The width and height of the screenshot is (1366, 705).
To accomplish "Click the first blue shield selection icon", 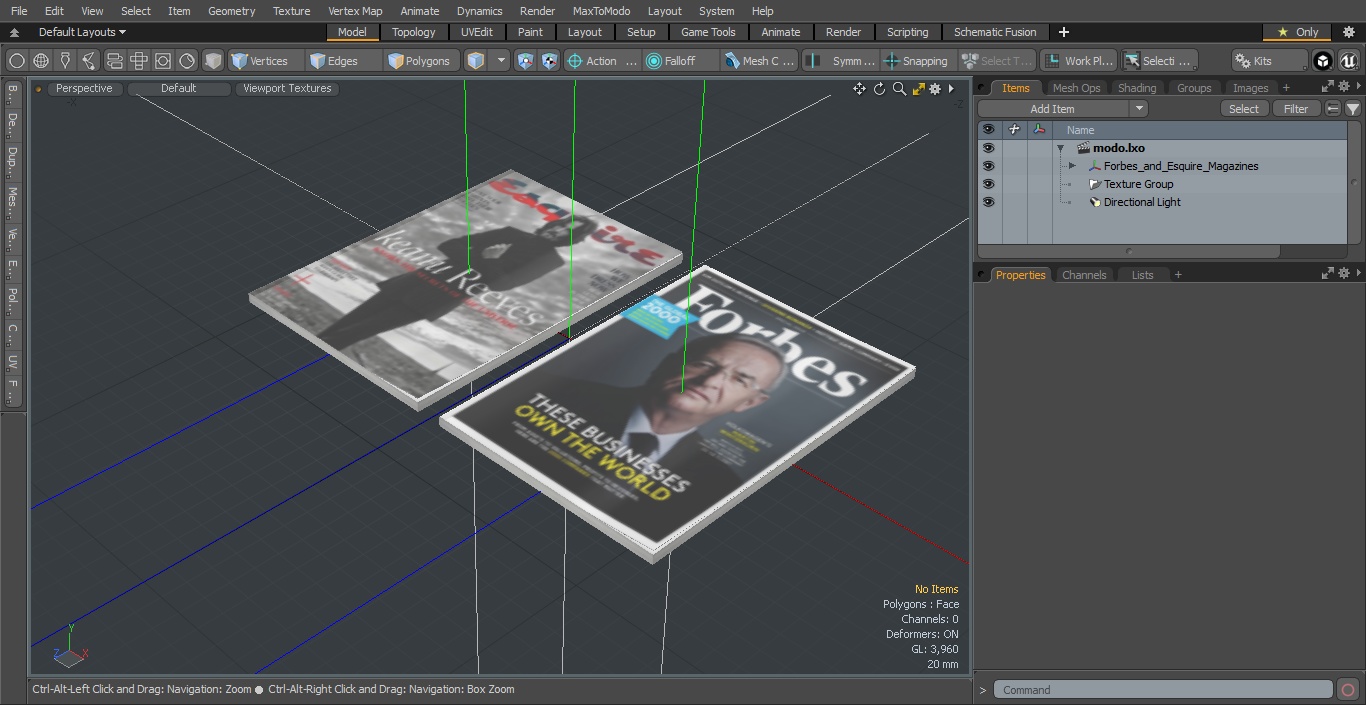I will [x=526, y=61].
